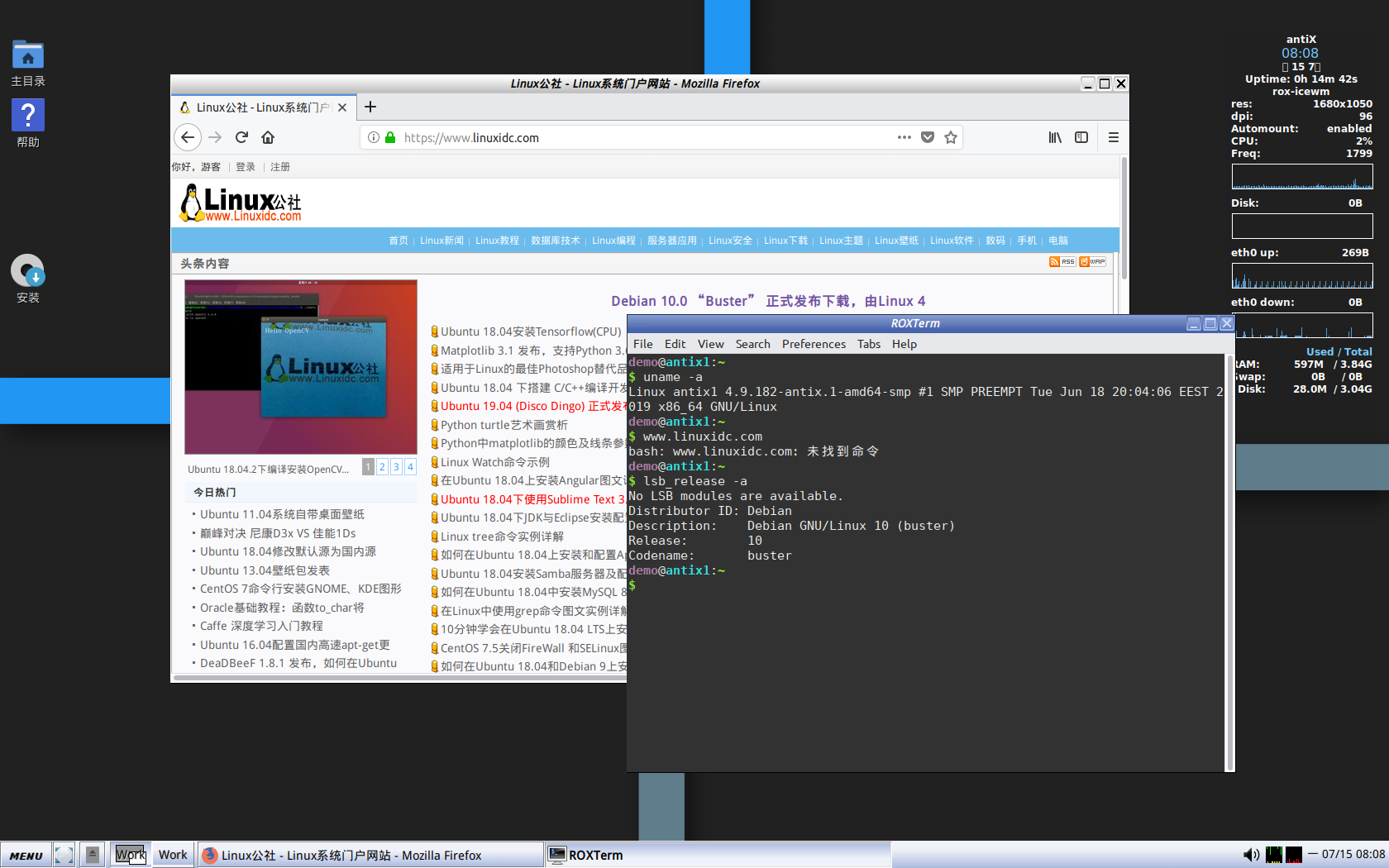Click the volume icon in the system tray
The width and height of the screenshot is (1389, 868).
(1251, 855)
